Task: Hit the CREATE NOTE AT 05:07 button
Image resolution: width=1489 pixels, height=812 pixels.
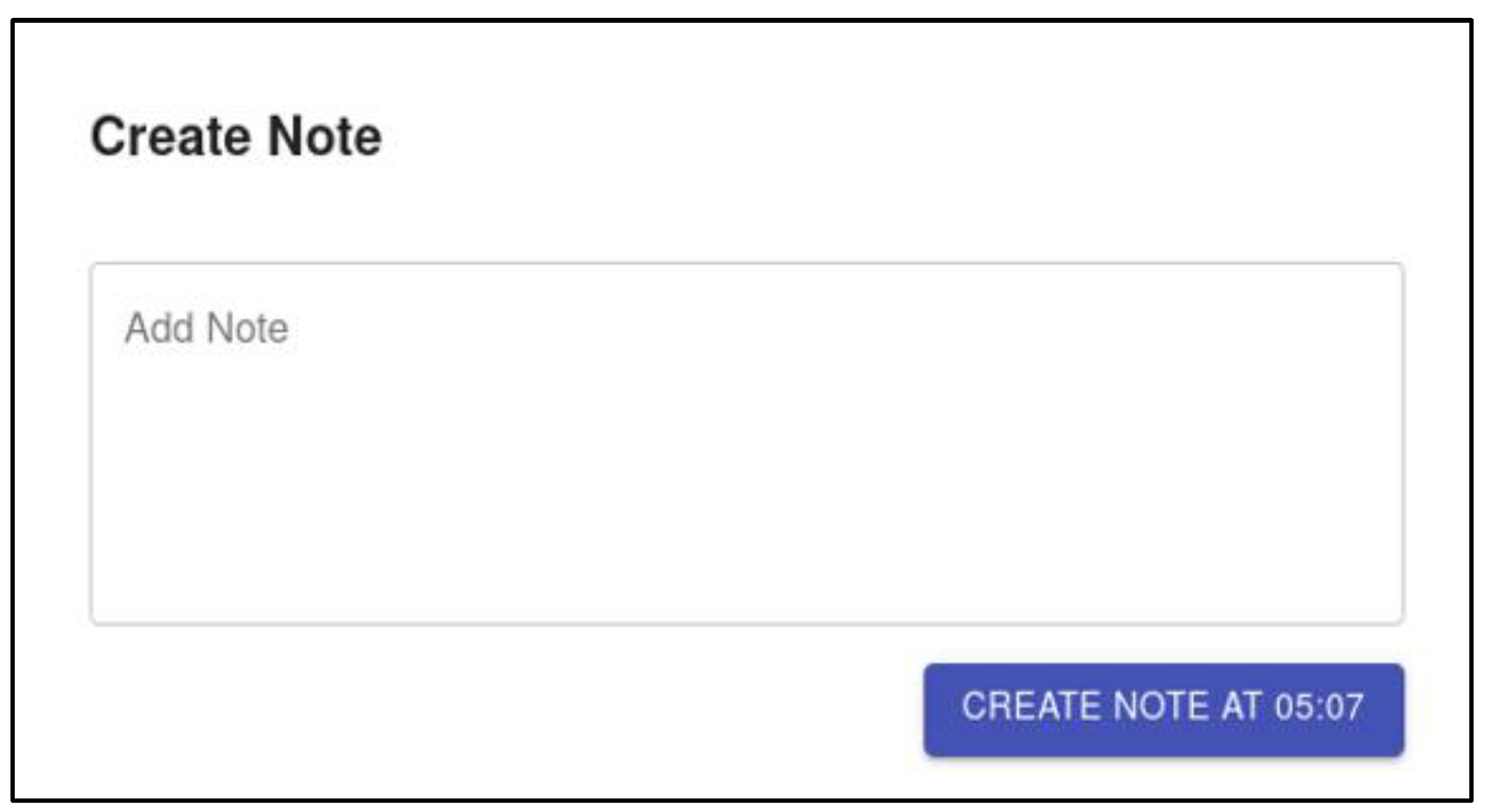Action: pos(1163,710)
